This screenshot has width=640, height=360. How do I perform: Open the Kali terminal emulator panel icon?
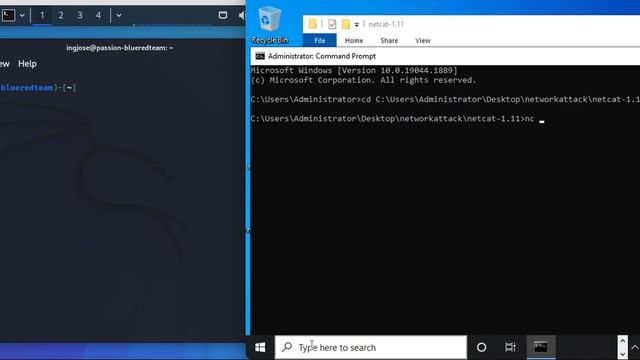pos(8,16)
